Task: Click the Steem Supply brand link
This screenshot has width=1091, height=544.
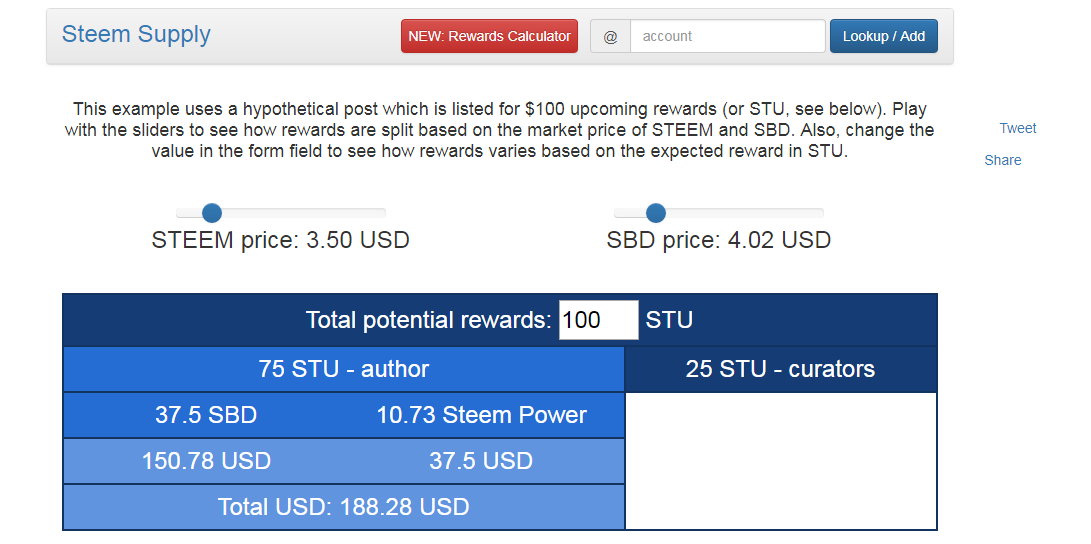Action: point(136,34)
